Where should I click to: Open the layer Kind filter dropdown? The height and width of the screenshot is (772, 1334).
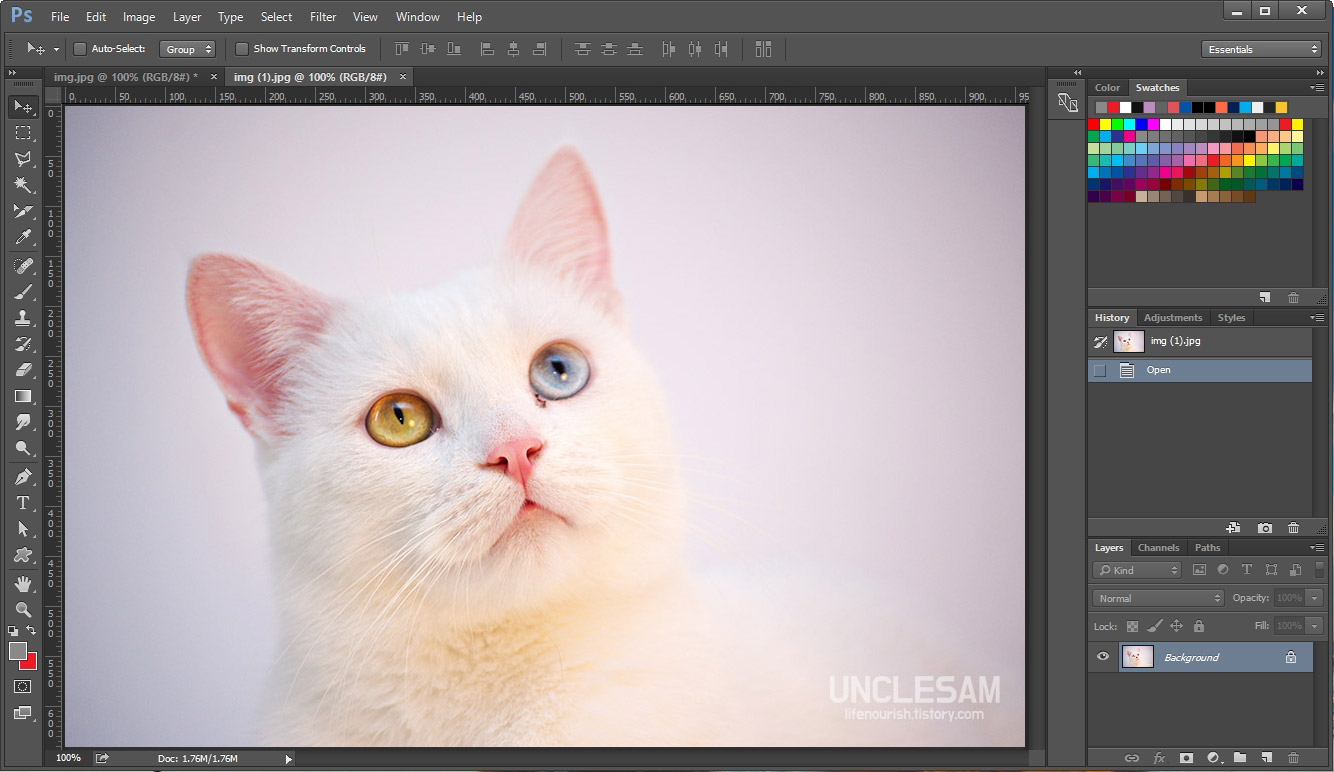click(1137, 570)
